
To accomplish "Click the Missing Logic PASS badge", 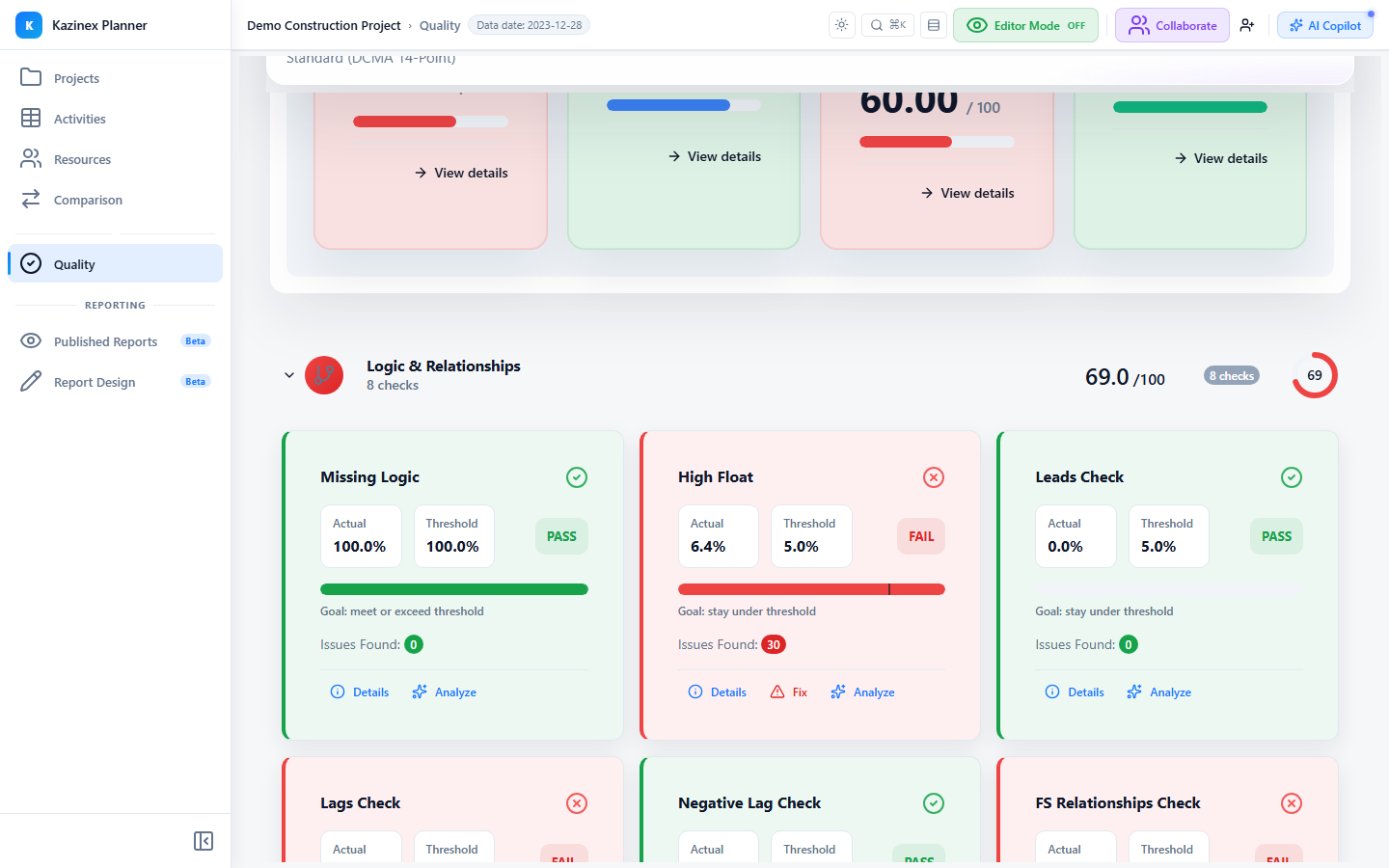I will (561, 536).
